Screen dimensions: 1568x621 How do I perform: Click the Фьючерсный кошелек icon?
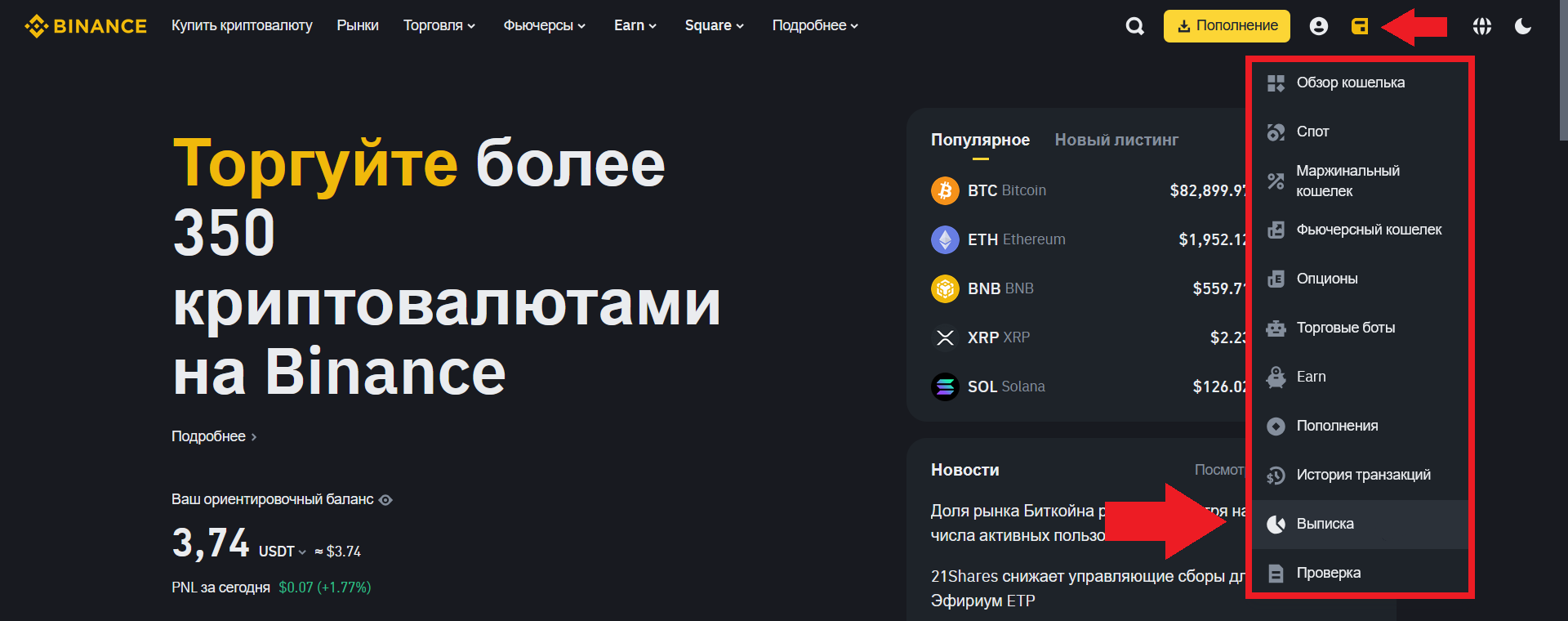coord(1276,230)
